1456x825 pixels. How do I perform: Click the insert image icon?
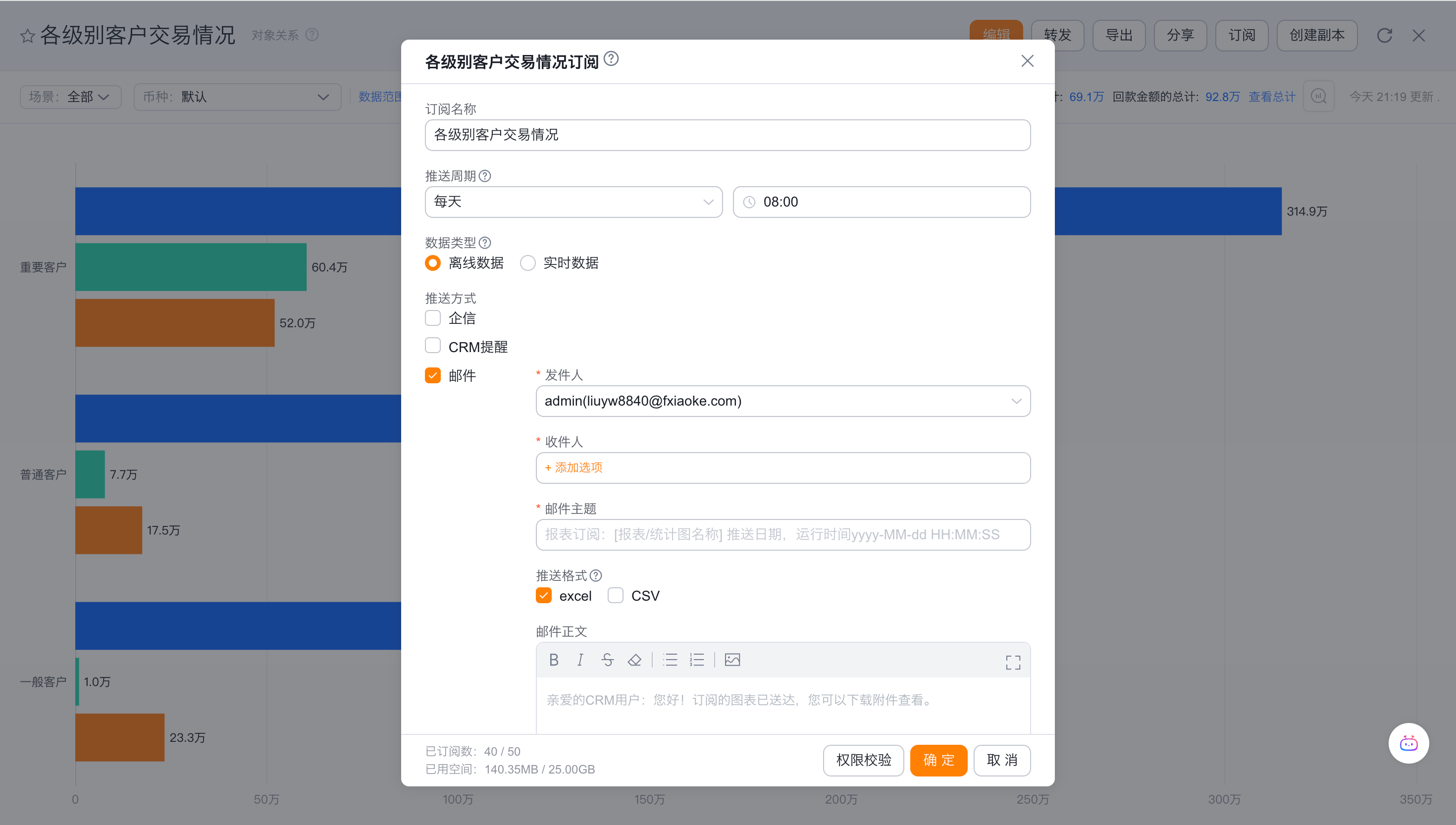click(732, 660)
